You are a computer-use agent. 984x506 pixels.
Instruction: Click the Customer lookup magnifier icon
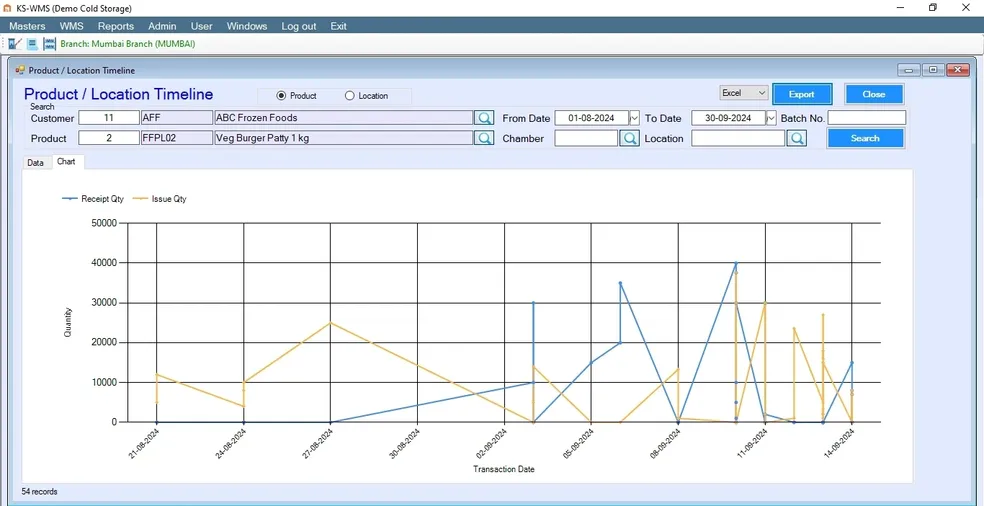point(484,118)
